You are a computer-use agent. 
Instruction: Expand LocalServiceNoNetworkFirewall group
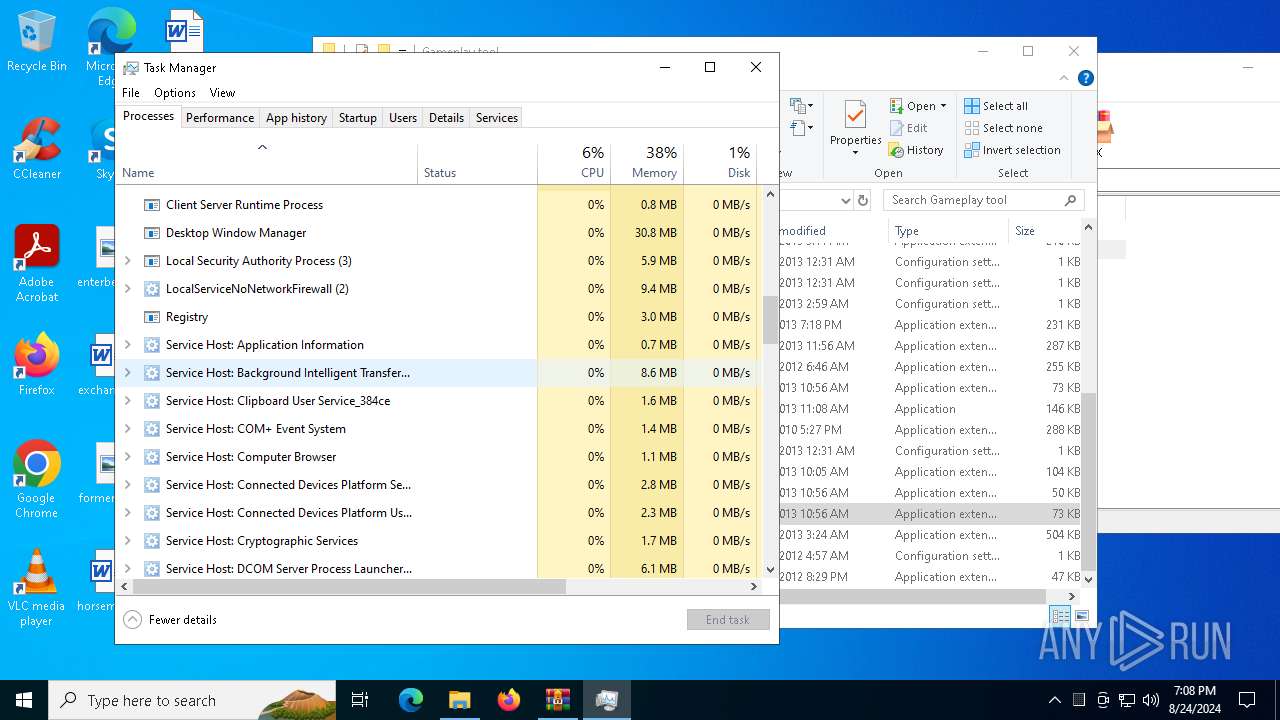click(x=127, y=289)
